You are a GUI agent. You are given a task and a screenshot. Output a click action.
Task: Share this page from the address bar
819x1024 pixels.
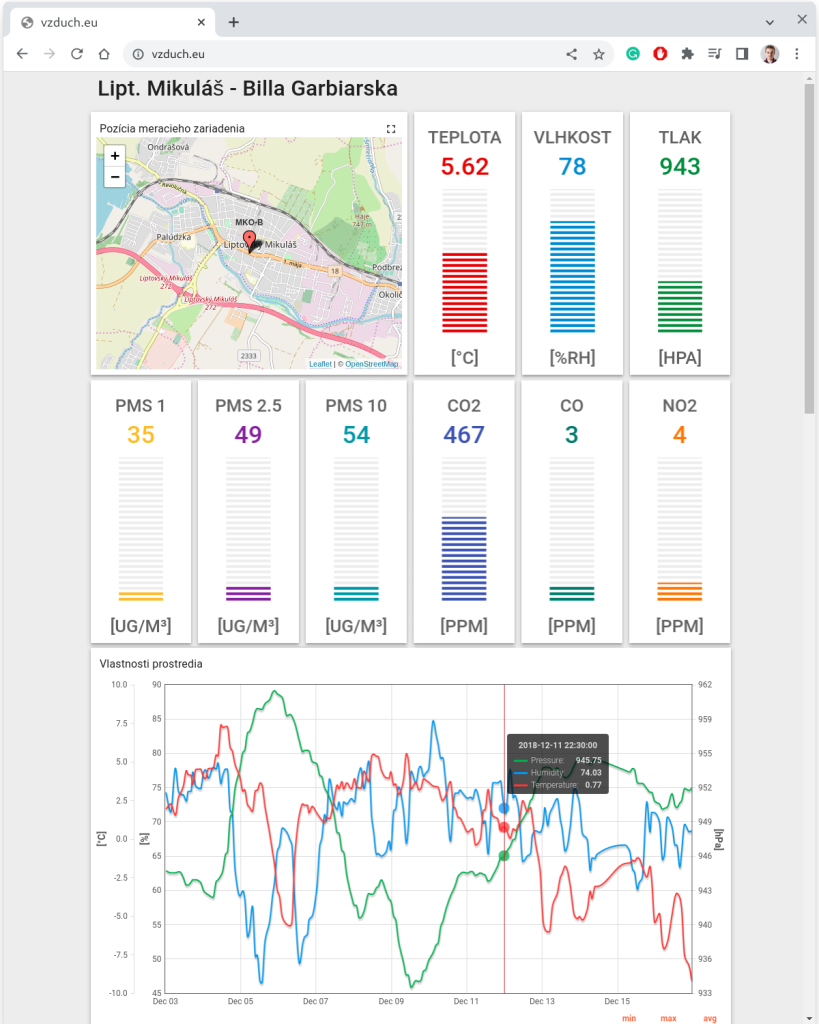click(x=572, y=54)
